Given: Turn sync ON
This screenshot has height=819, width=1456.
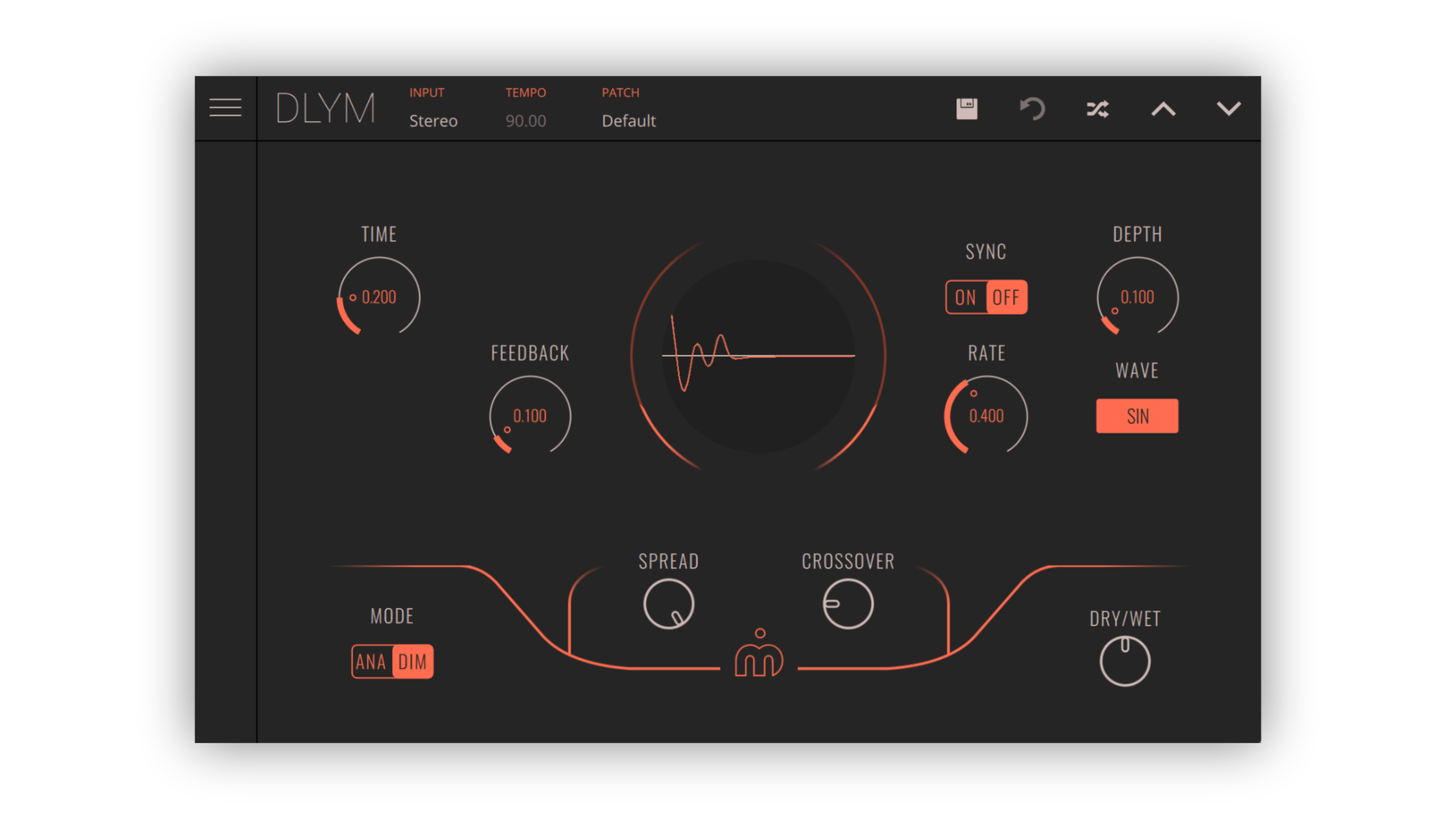Looking at the screenshot, I should pyautogui.click(x=965, y=297).
